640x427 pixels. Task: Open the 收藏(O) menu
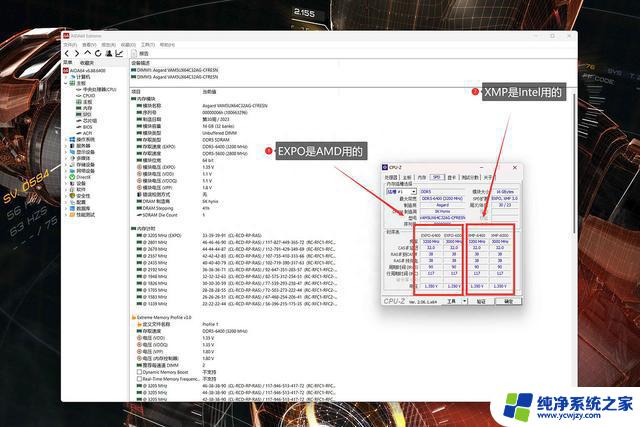click(x=128, y=44)
